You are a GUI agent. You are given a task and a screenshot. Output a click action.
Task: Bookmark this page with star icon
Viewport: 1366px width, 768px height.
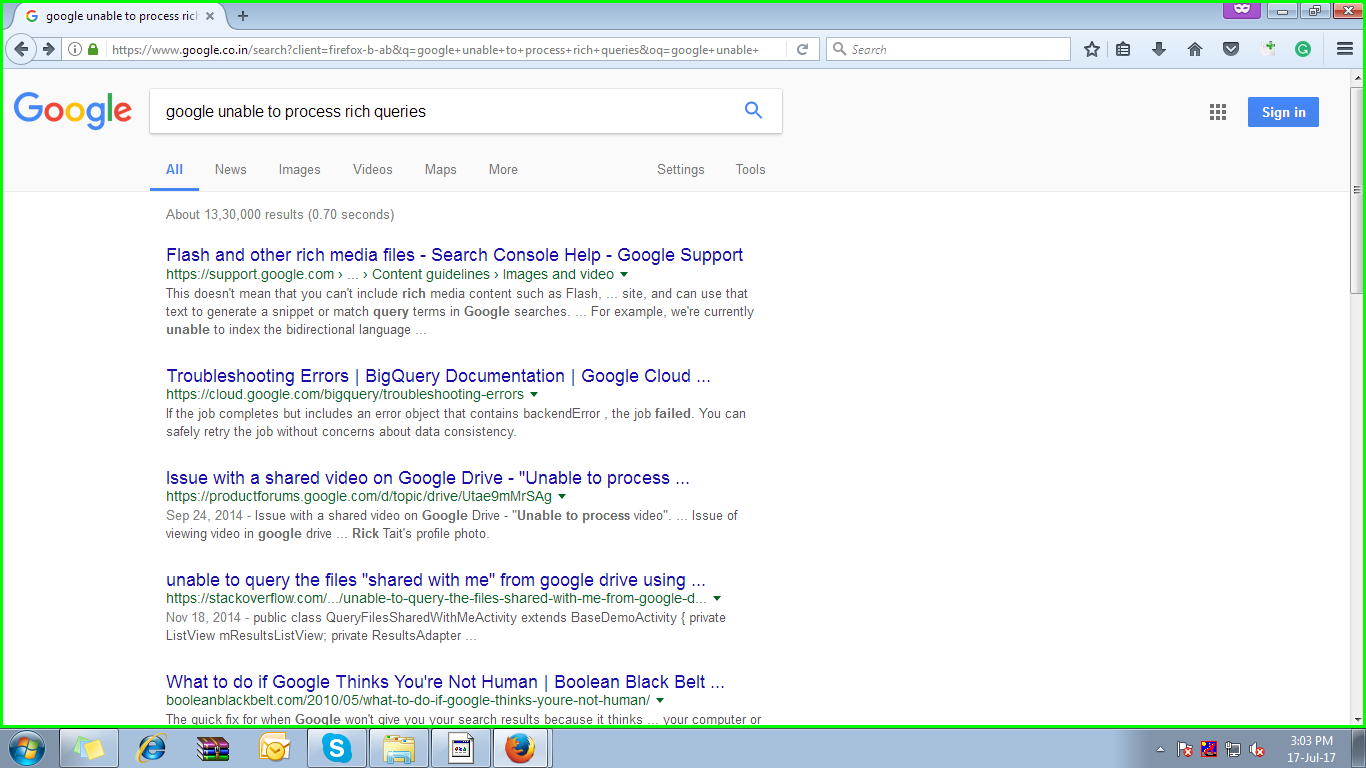pos(1092,49)
